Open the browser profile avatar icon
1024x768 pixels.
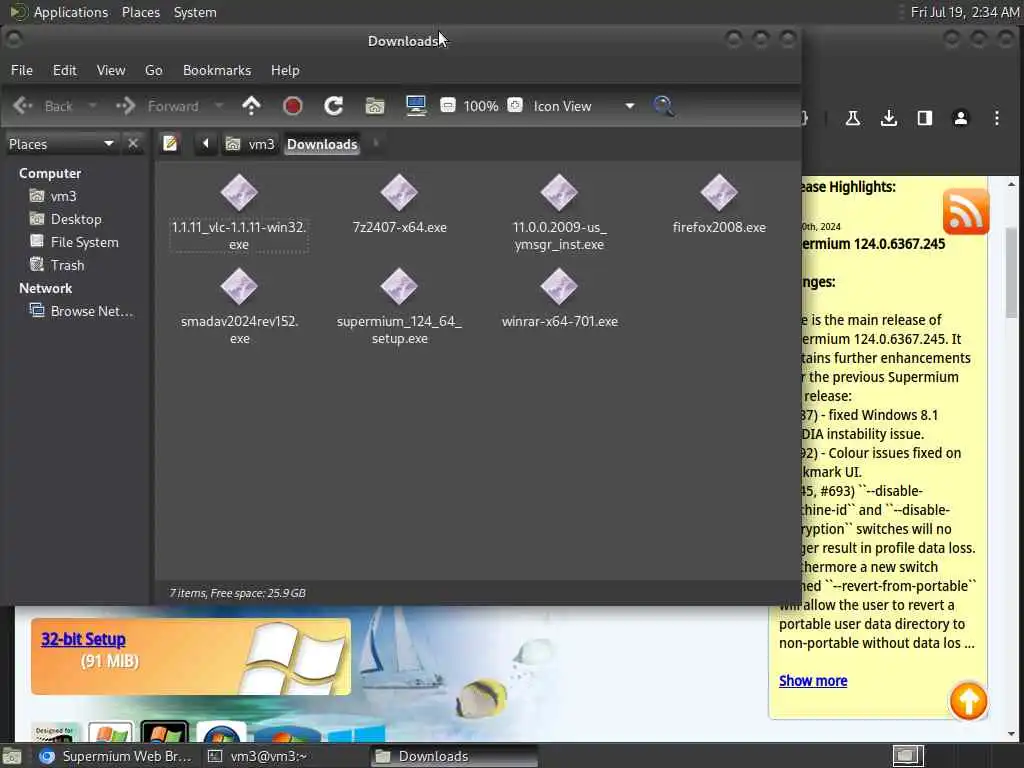click(x=961, y=118)
